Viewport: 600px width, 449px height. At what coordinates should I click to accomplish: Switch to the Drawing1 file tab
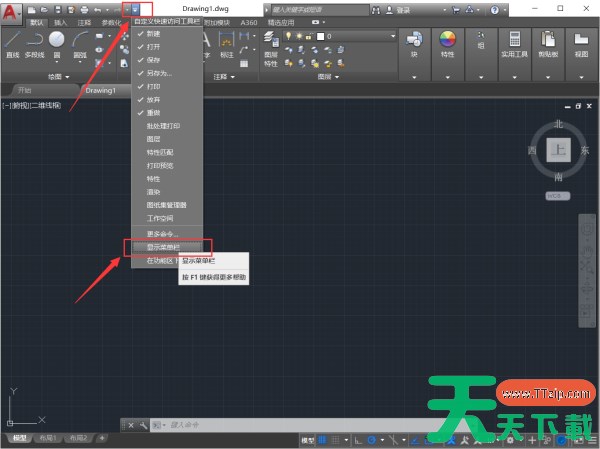coord(100,90)
